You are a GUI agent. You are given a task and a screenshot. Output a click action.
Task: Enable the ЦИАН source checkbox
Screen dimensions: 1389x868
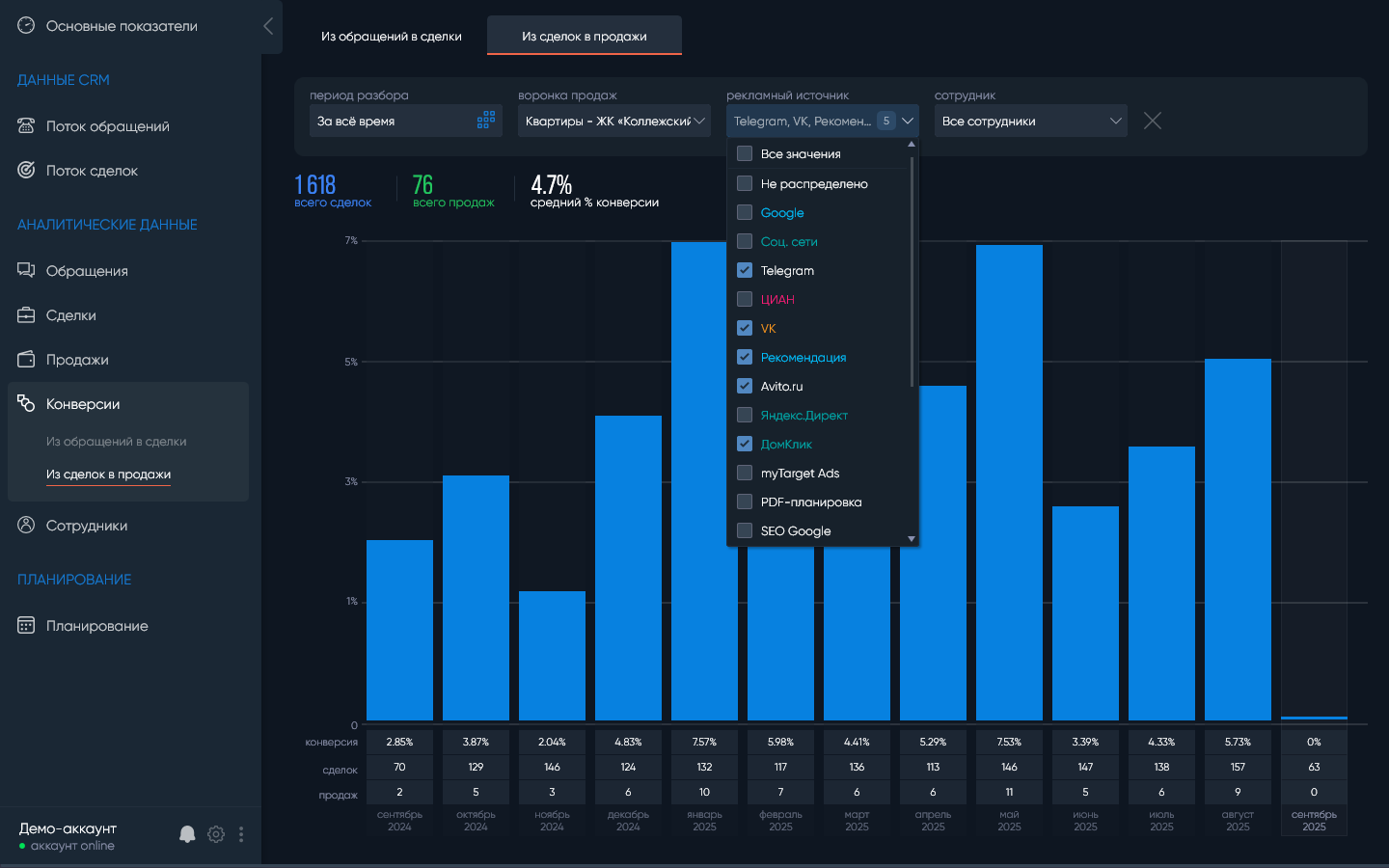745,299
